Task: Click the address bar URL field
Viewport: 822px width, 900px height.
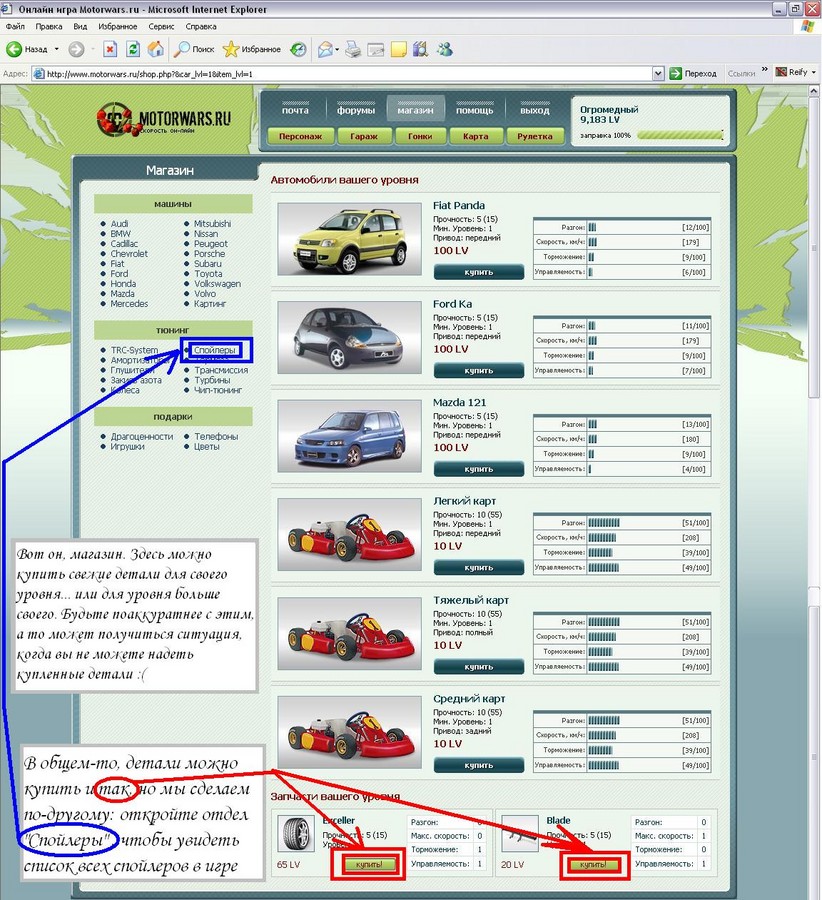Action: click(x=342, y=73)
